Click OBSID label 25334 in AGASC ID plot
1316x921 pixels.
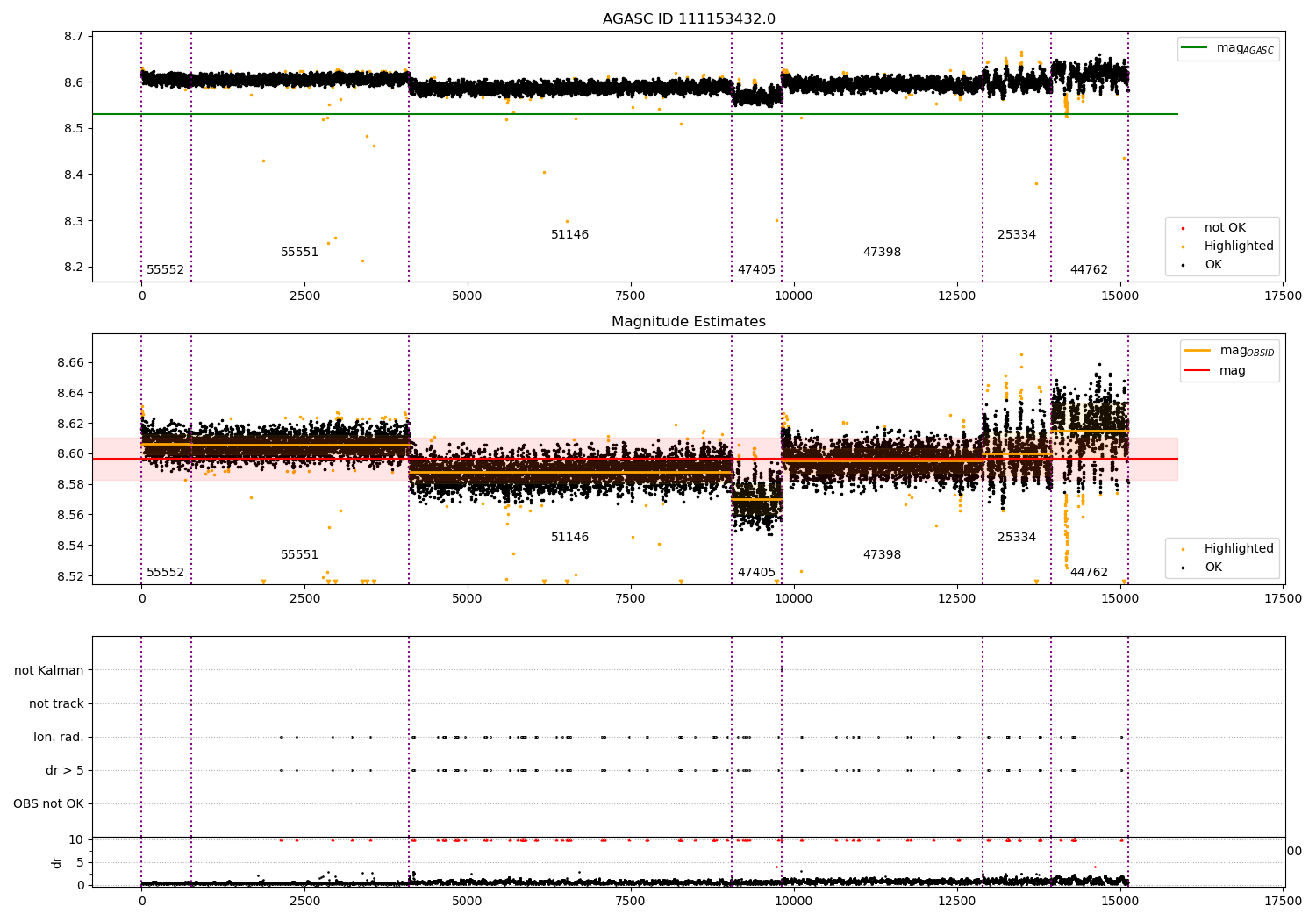(1017, 234)
